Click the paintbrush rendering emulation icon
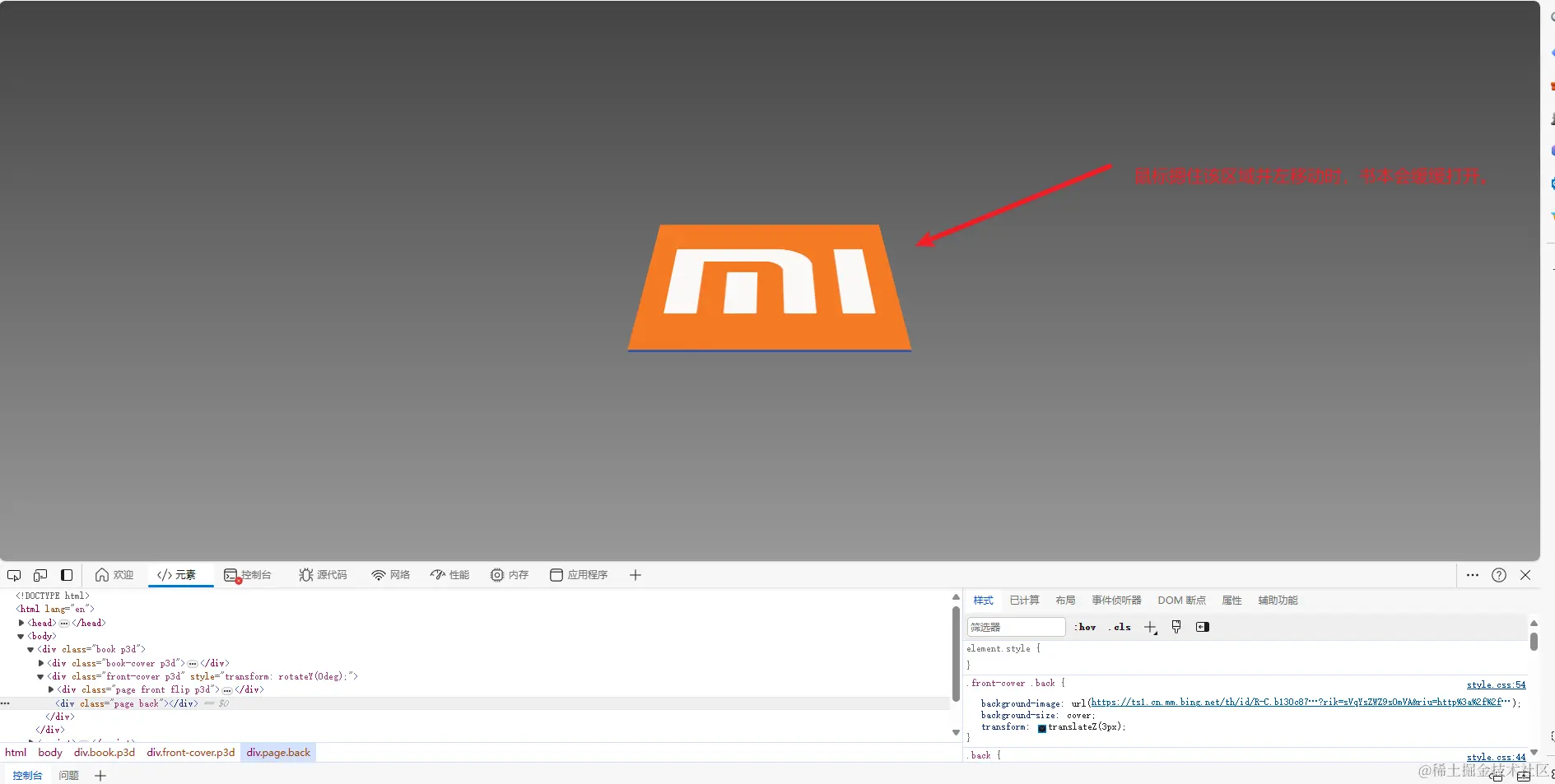 1176,627
